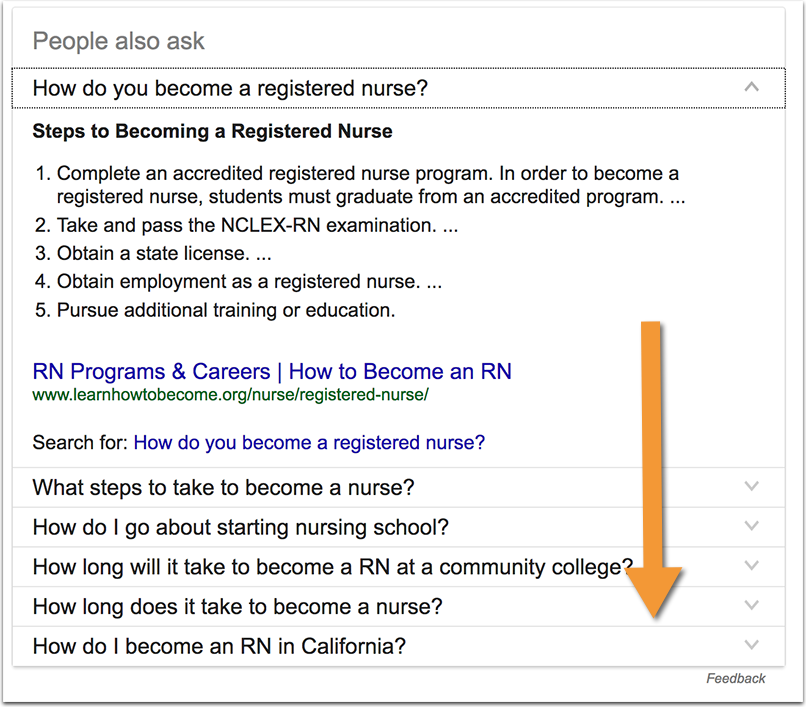Select question "How long does it take to become a nurse?"
806x707 pixels.
click(x=237, y=607)
